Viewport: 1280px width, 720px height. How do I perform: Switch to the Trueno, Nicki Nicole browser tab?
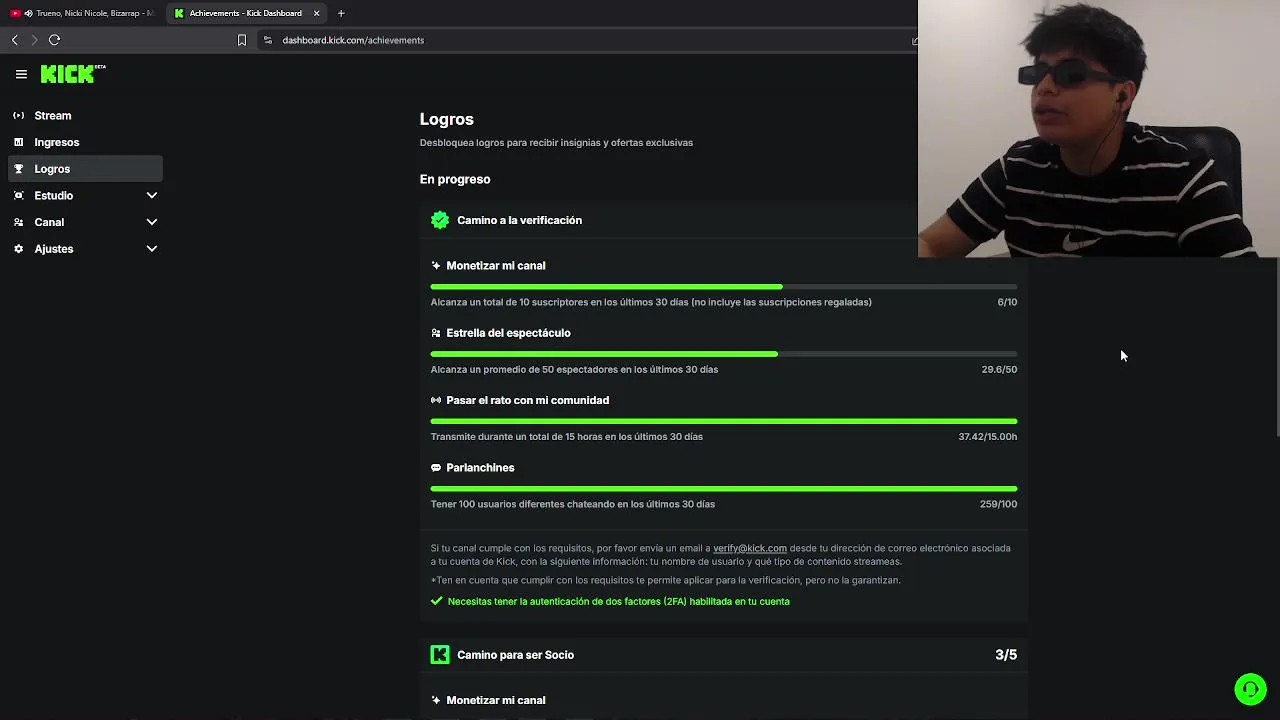coord(84,13)
